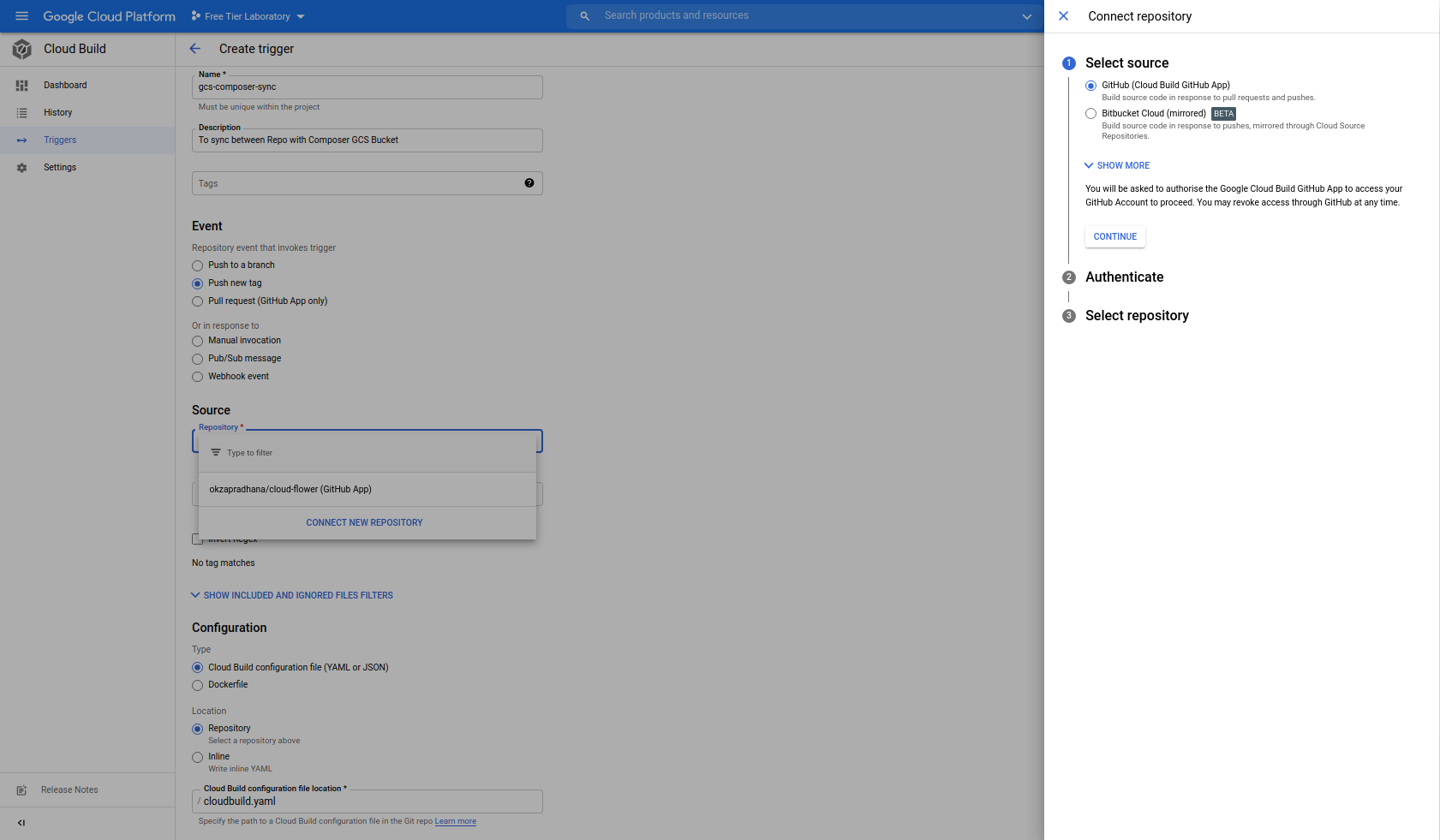The width and height of the screenshot is (1440, 840).
Task: Click the Search products and resources box
Action: (x=805, y=16)
